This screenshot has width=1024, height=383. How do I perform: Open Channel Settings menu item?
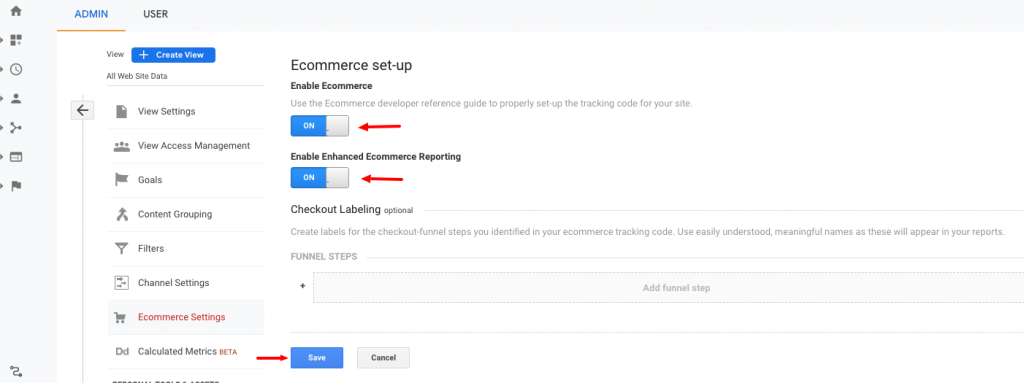click(186, 283)
